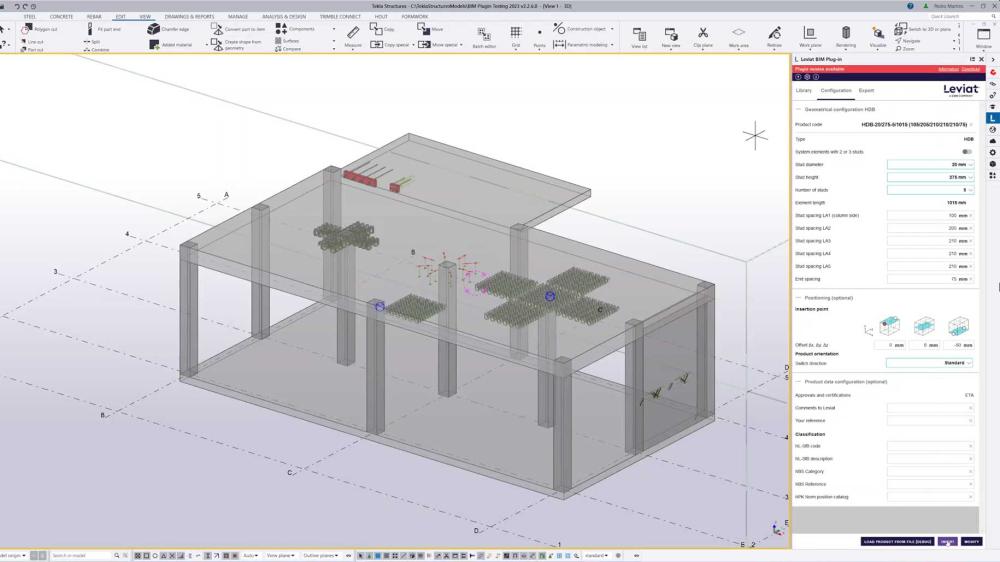Click the Rendering icon
The height and width of the screenshot is (562, 1000).
[846, 36]
